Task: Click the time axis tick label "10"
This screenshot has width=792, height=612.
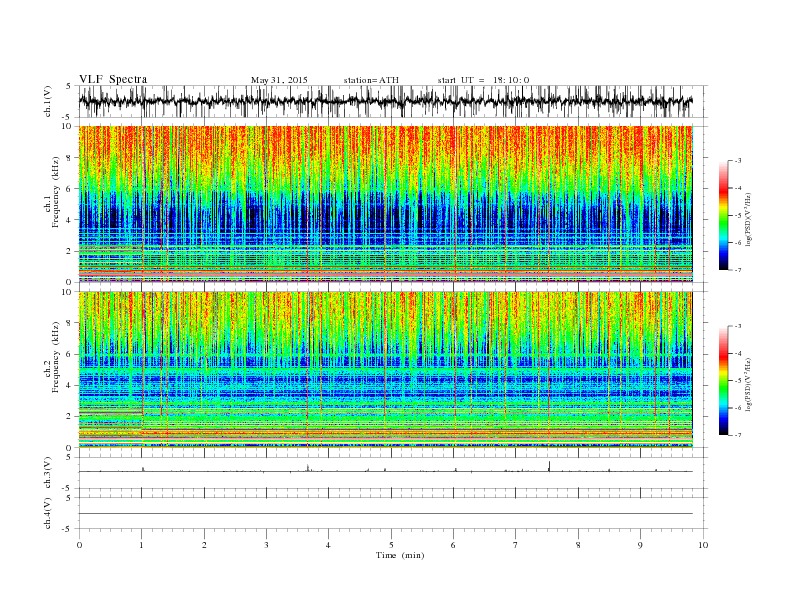Action: click(x=703, y=545)
